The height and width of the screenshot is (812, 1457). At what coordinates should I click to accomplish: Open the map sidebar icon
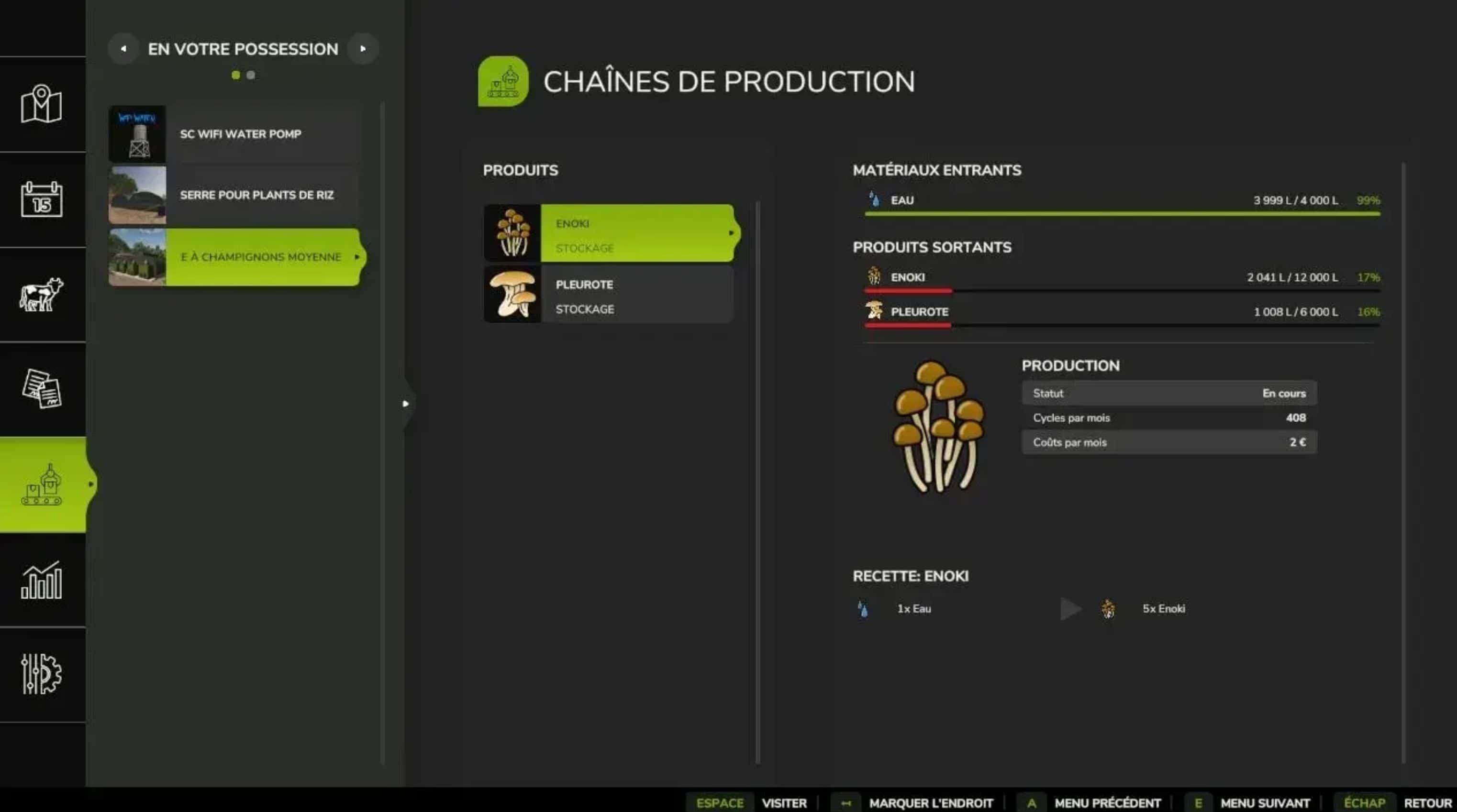pos(41,104)
